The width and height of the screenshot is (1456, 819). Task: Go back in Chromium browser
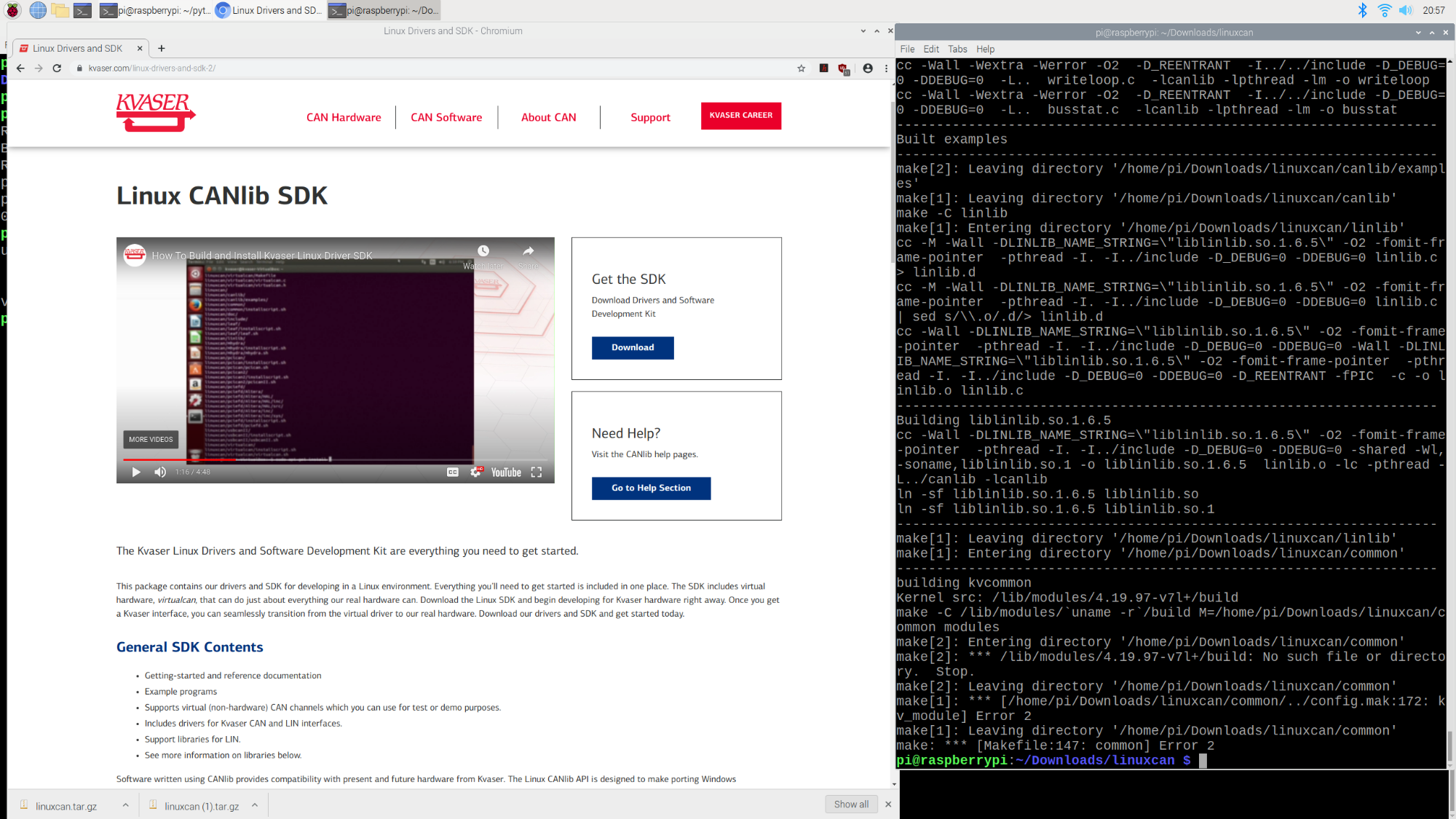(20, 68)
